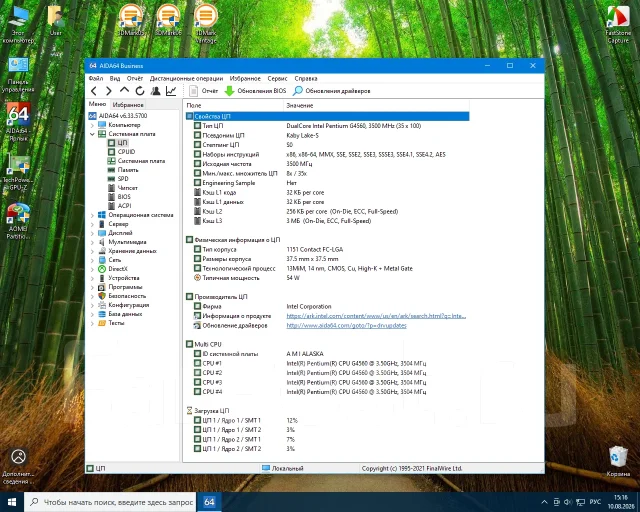Select the Чипсет tree item

point(122,188)
